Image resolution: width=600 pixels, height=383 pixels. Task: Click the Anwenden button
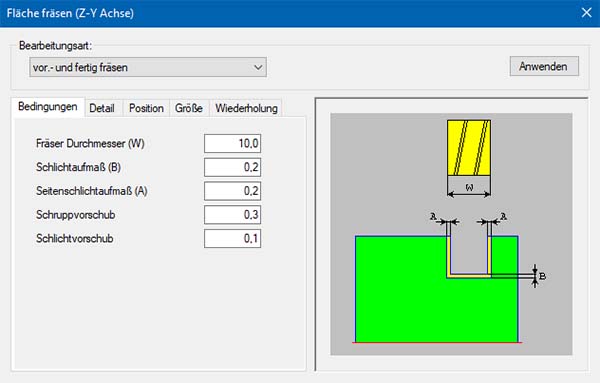[544, 66]
